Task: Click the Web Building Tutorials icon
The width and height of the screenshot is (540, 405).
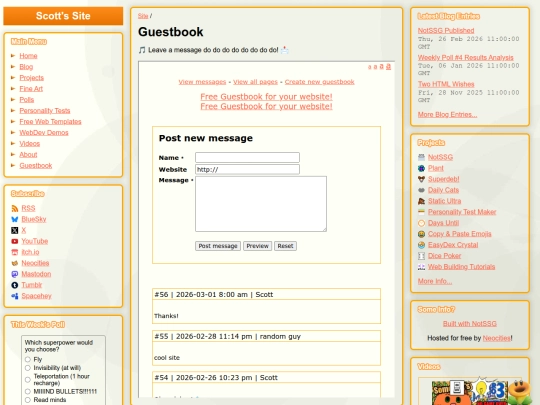Action: pyautogui.click(x=421, y=267)
